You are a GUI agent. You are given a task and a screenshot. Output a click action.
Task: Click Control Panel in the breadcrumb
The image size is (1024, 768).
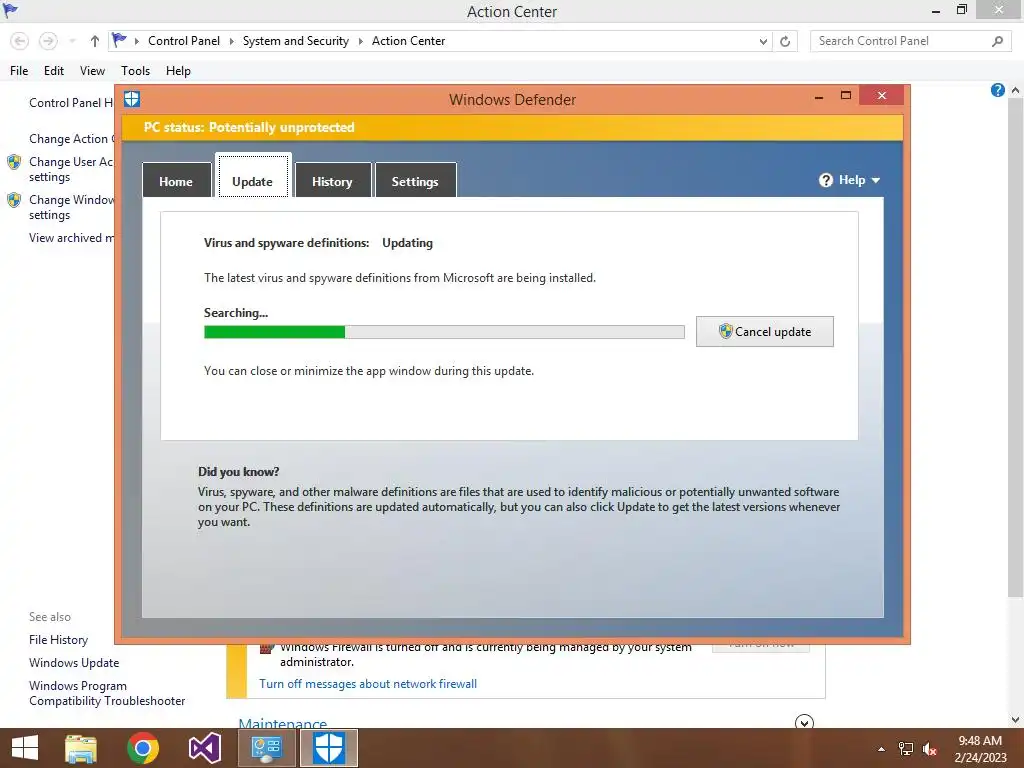[x=184, y=40]
